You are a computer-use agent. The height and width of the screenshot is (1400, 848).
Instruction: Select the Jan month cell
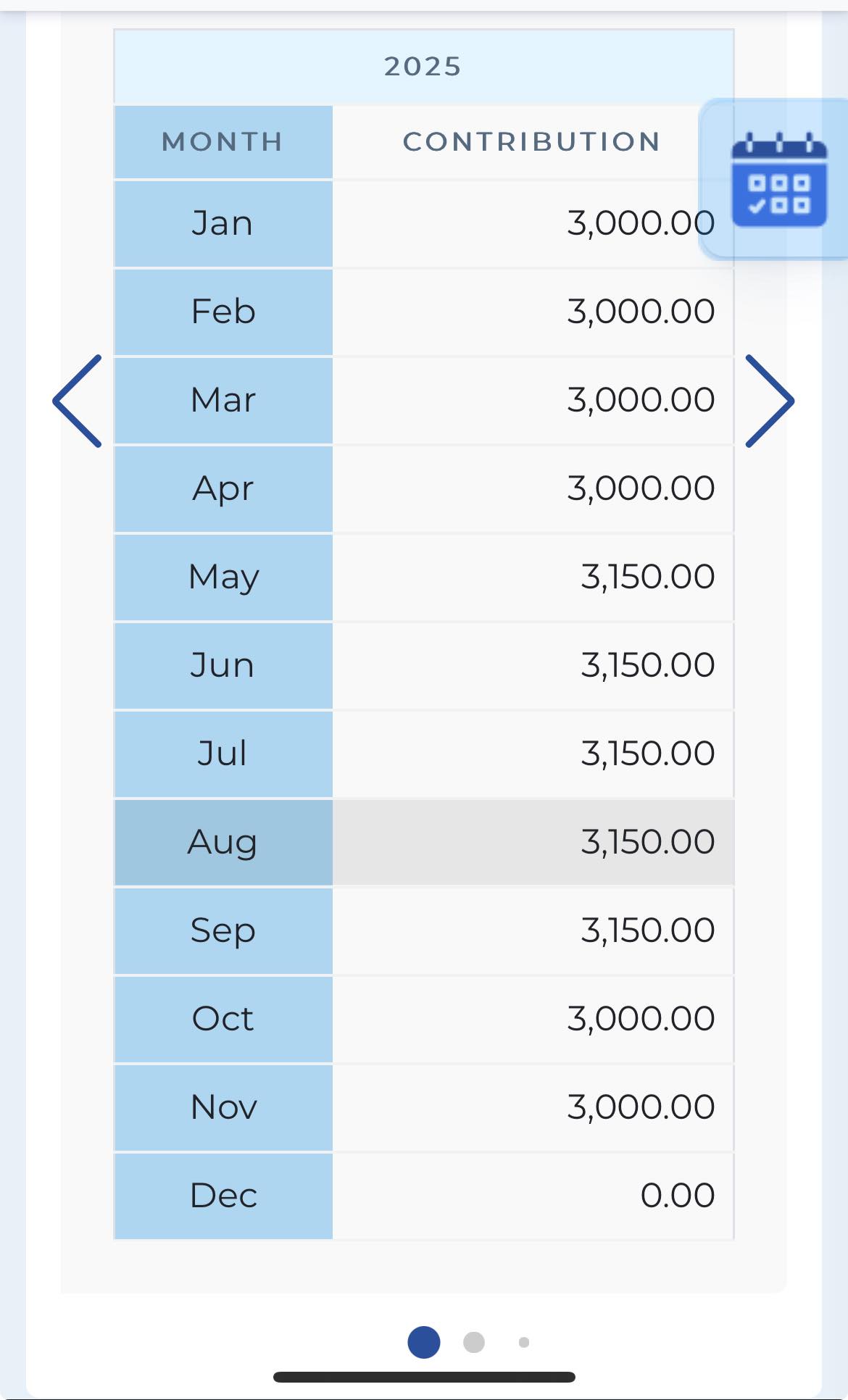click(223, 224)
